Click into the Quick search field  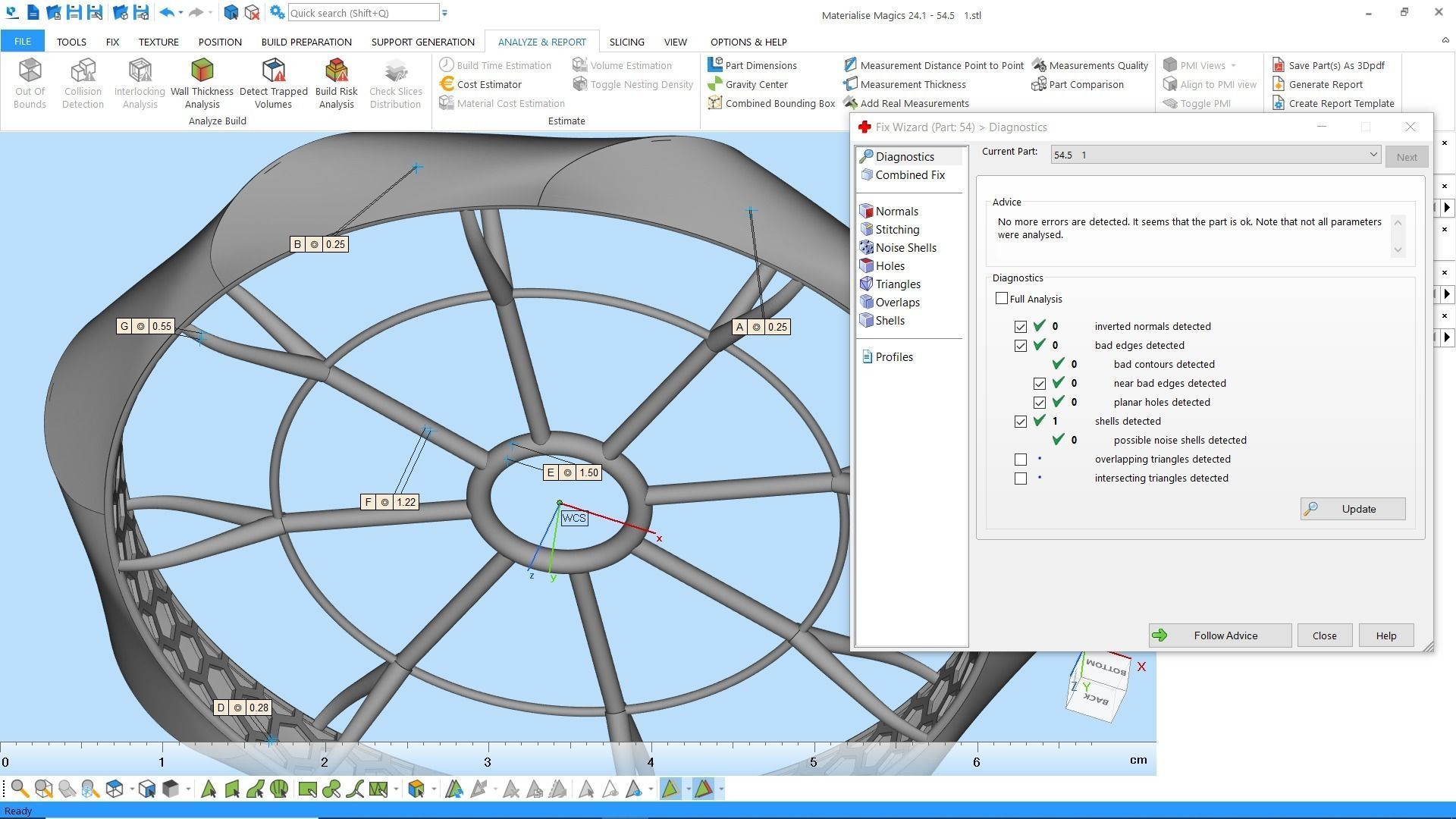[x=362, y=13]
